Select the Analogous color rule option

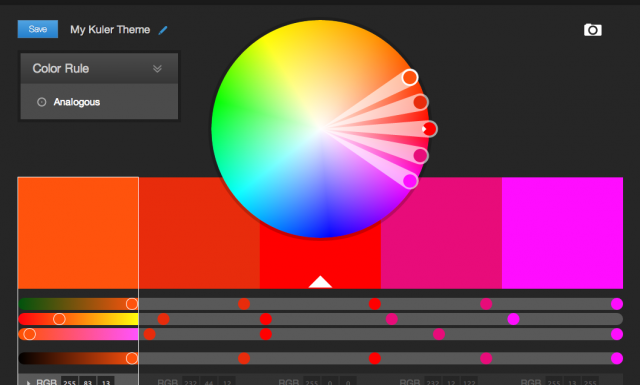click(x=77, y=102)
